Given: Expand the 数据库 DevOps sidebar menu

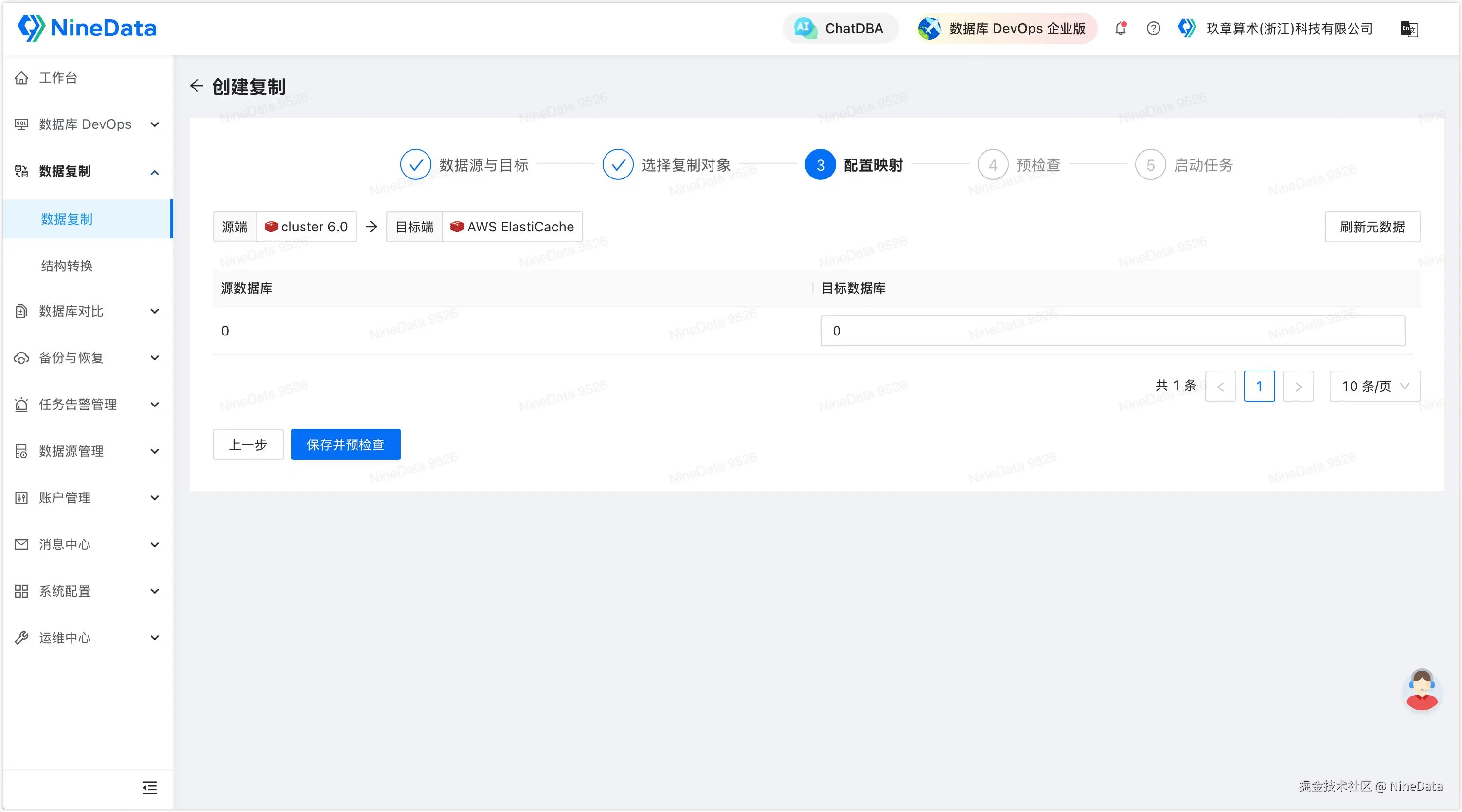Looking at the screenshot, I should pos(85,124).
